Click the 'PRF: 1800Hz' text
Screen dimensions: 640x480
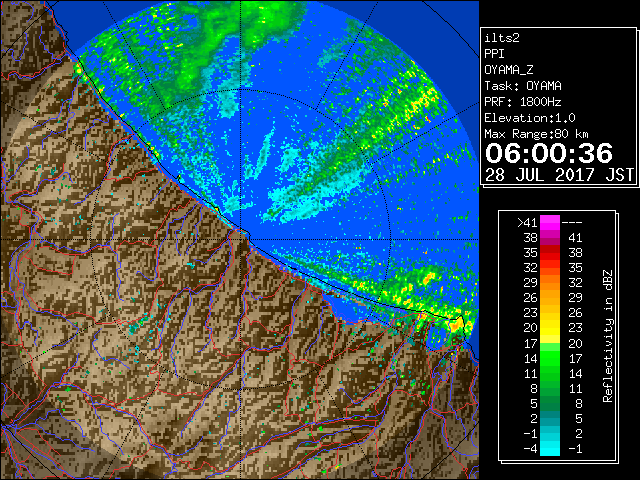click(x=523, y=102)
